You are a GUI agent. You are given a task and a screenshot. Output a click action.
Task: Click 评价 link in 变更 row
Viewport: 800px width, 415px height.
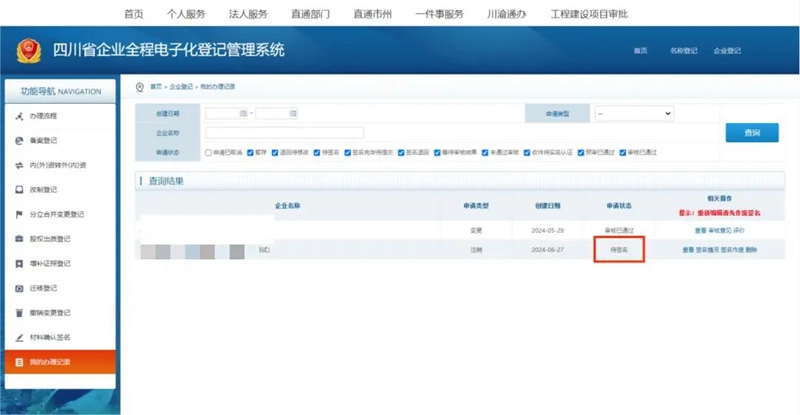tap(739, 231)
